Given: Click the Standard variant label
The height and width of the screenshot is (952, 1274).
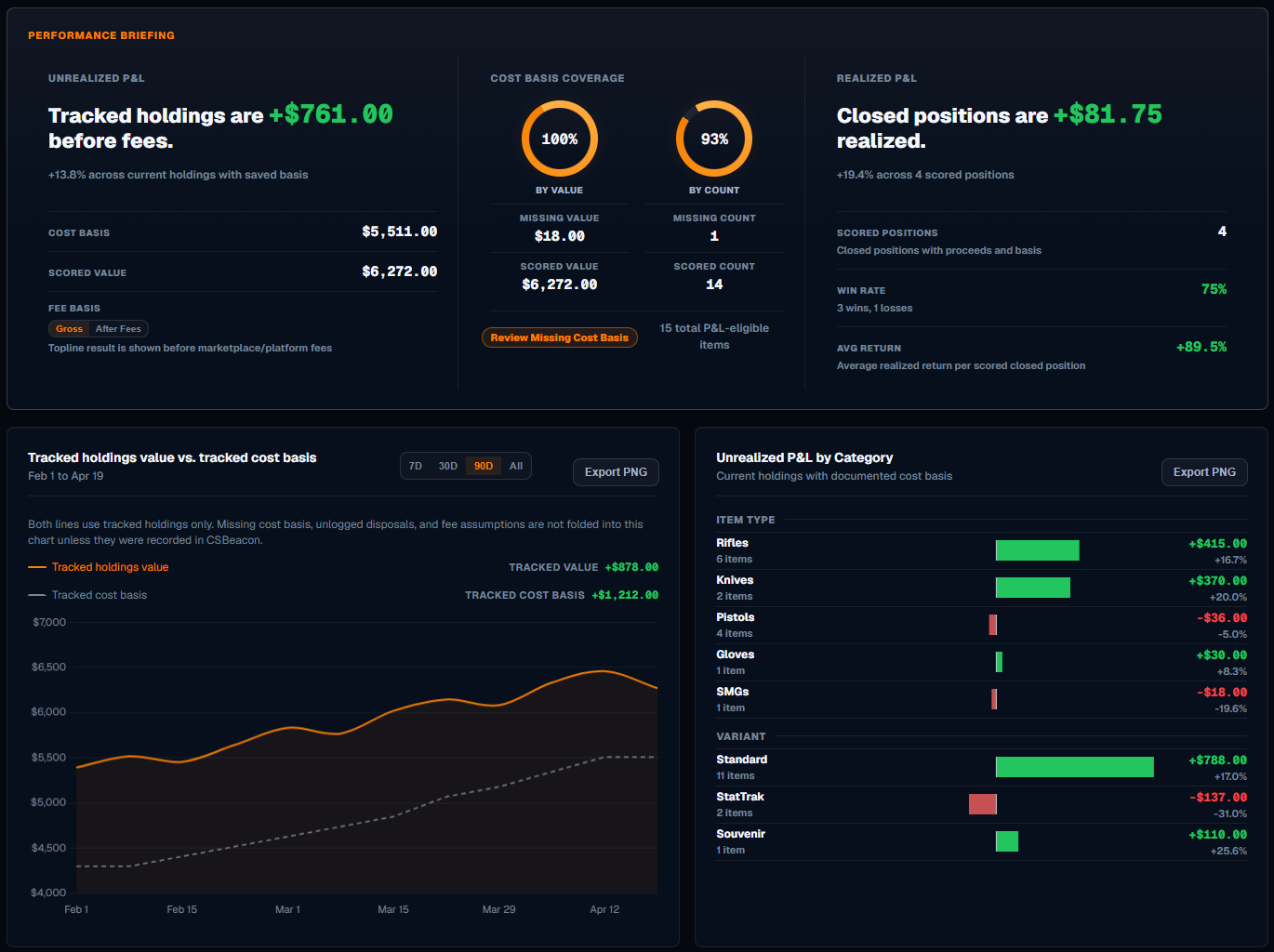Looking at the screenshot, I should [742, 760].
